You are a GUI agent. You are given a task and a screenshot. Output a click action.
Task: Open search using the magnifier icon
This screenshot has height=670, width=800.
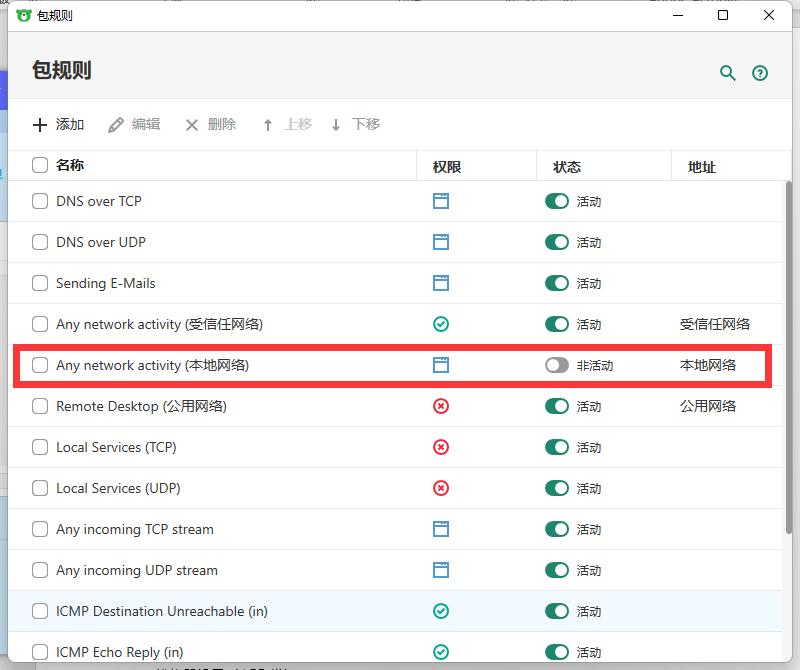tap(728, 73)
